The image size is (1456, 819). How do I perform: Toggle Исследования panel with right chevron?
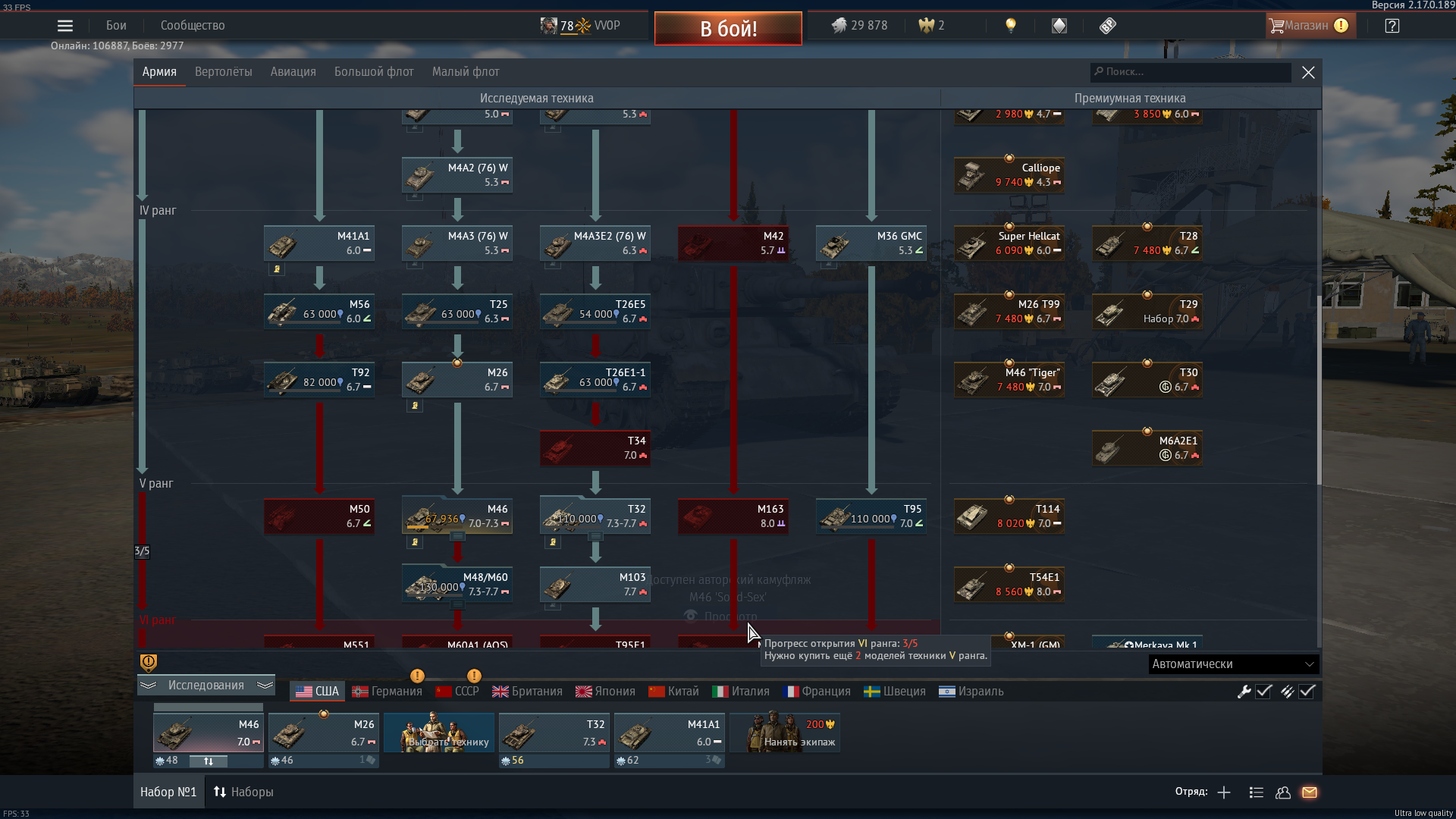265,686
